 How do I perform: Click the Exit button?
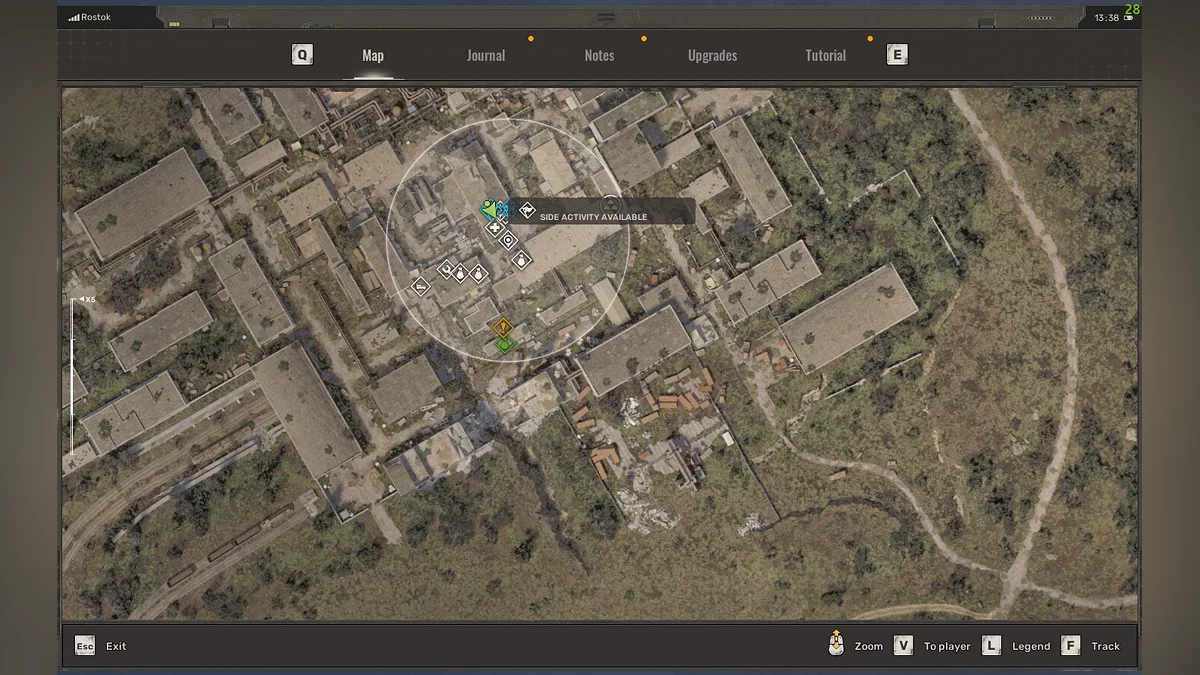tap(101, 646)
